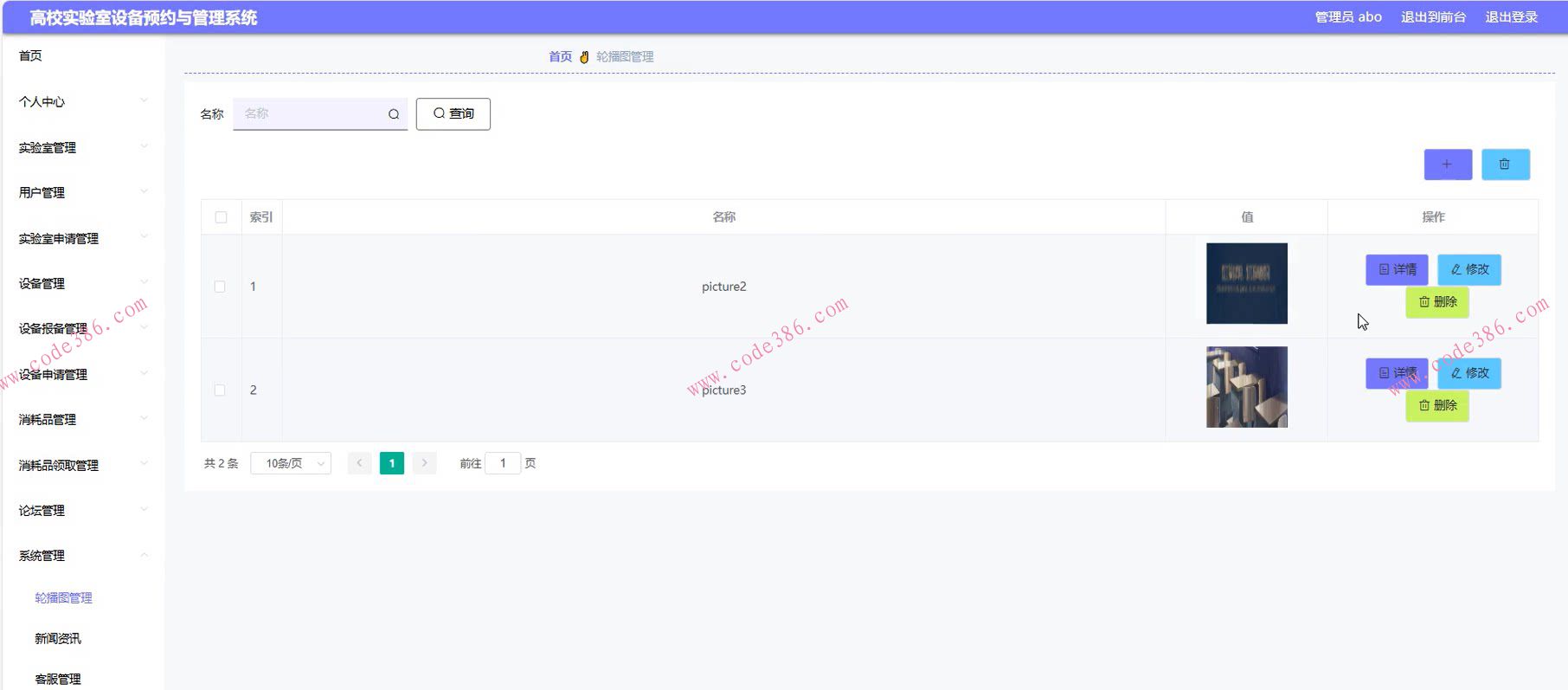Click the go-to page number input
Image resolution: width=1568 pixels, height=690 pixels.
point(503,463)
